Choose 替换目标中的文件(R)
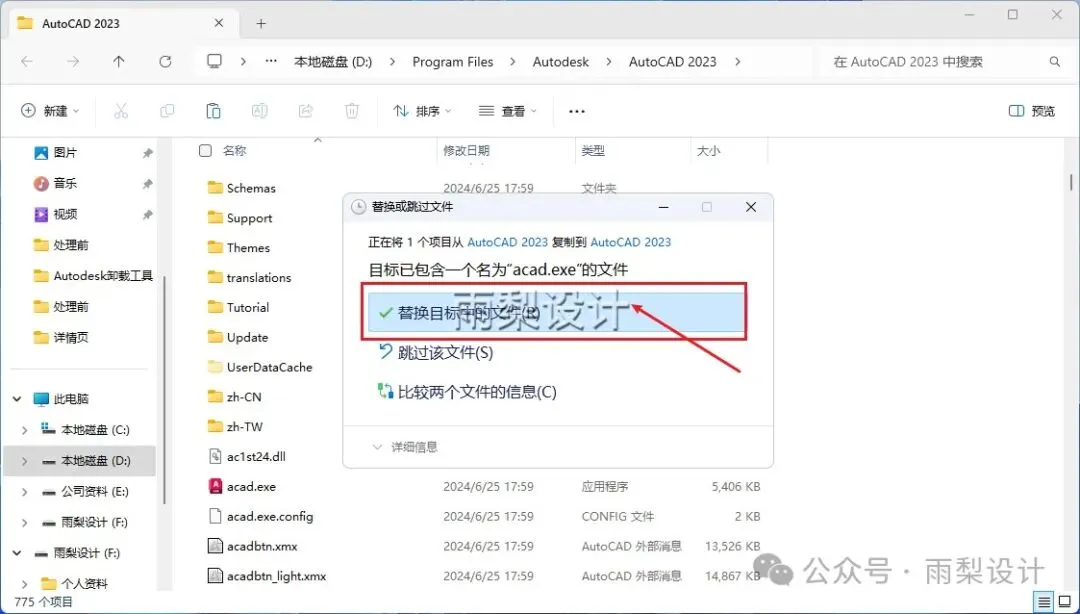 click(x=556, y=312)
